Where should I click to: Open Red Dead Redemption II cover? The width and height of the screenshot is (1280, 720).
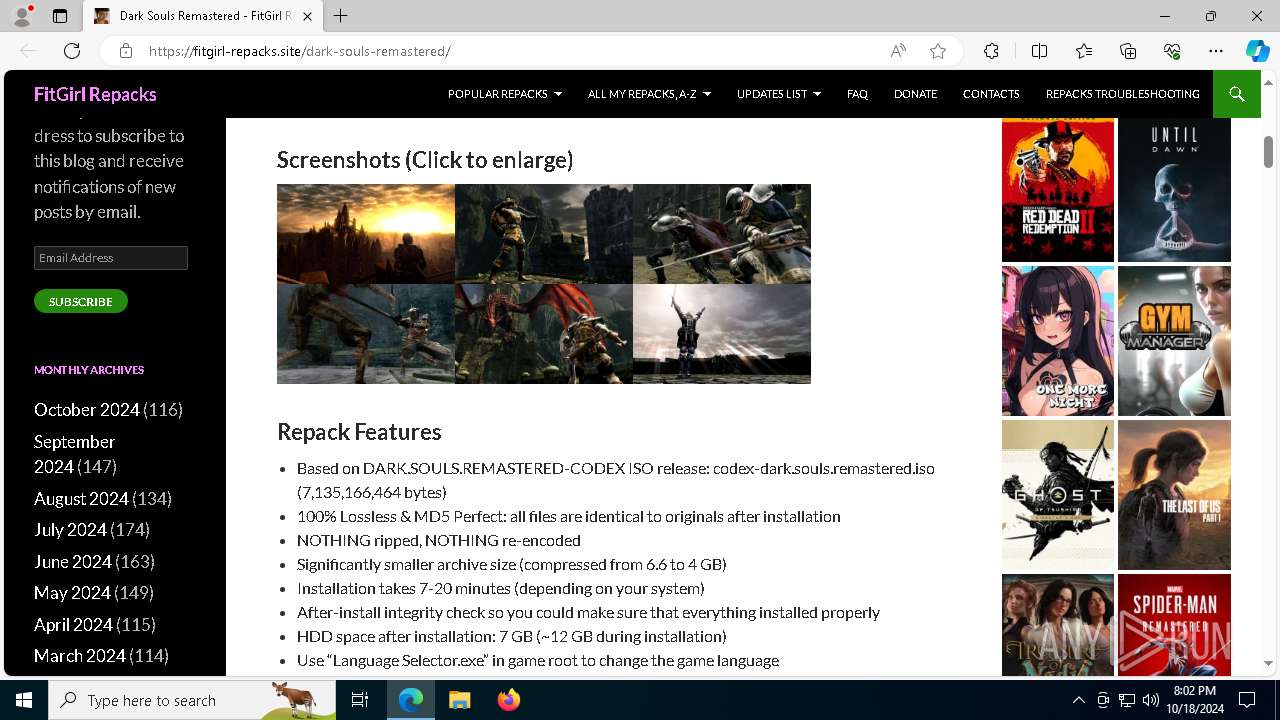(1058, 190)
